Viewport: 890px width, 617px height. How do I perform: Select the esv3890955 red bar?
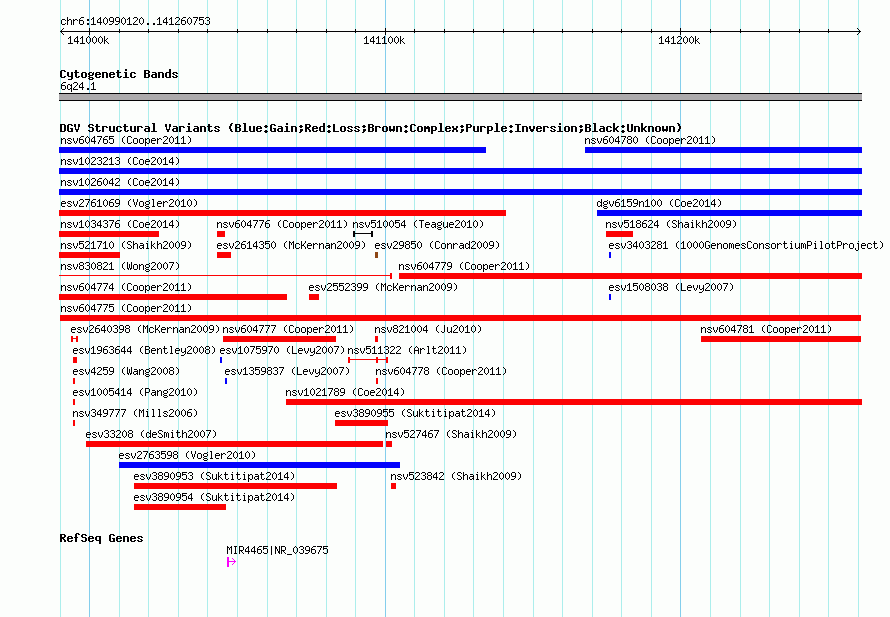[362, 423]
